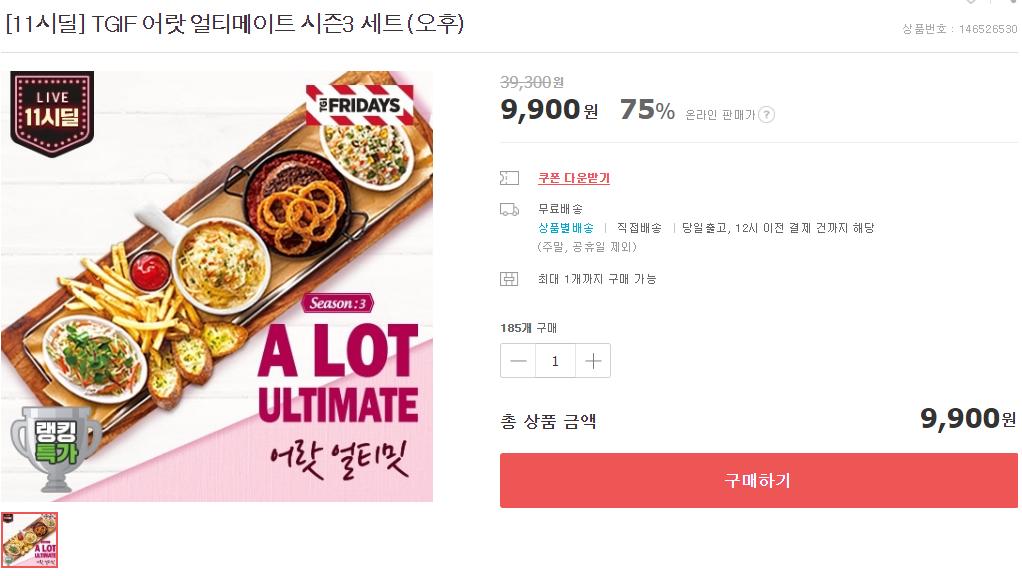The height and width of the screenshot is (576, 1022).
Task: Click the 75% discount rate label
Action: pos(647,111)
